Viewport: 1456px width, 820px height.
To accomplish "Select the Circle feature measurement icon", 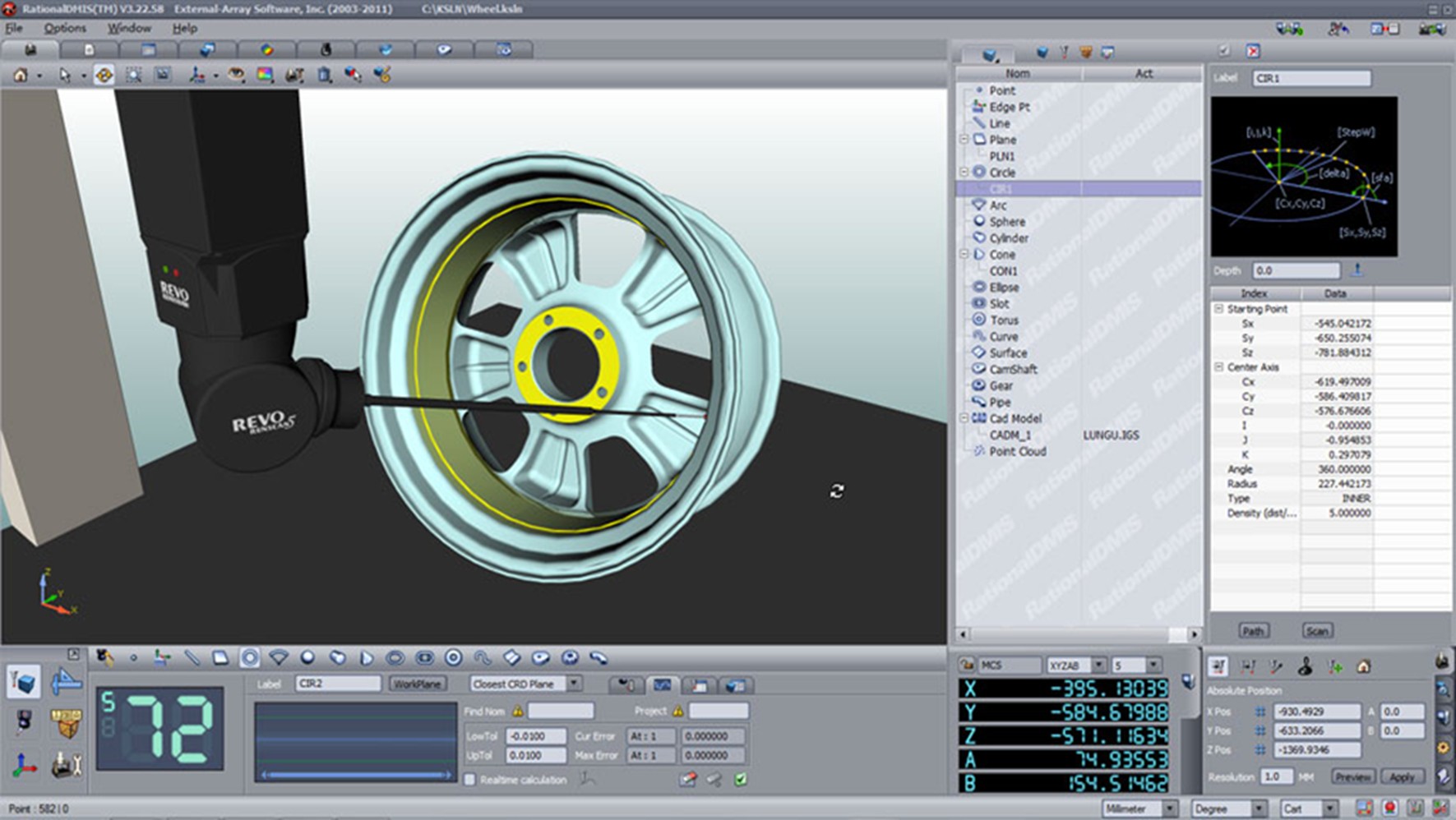I will tap(250, 657).
